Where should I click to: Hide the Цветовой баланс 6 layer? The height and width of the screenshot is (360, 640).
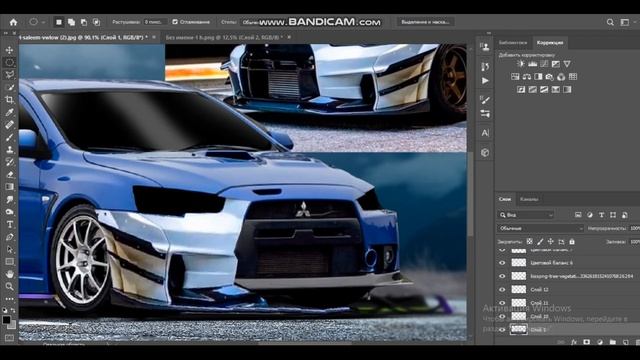[x=502, y=263]
